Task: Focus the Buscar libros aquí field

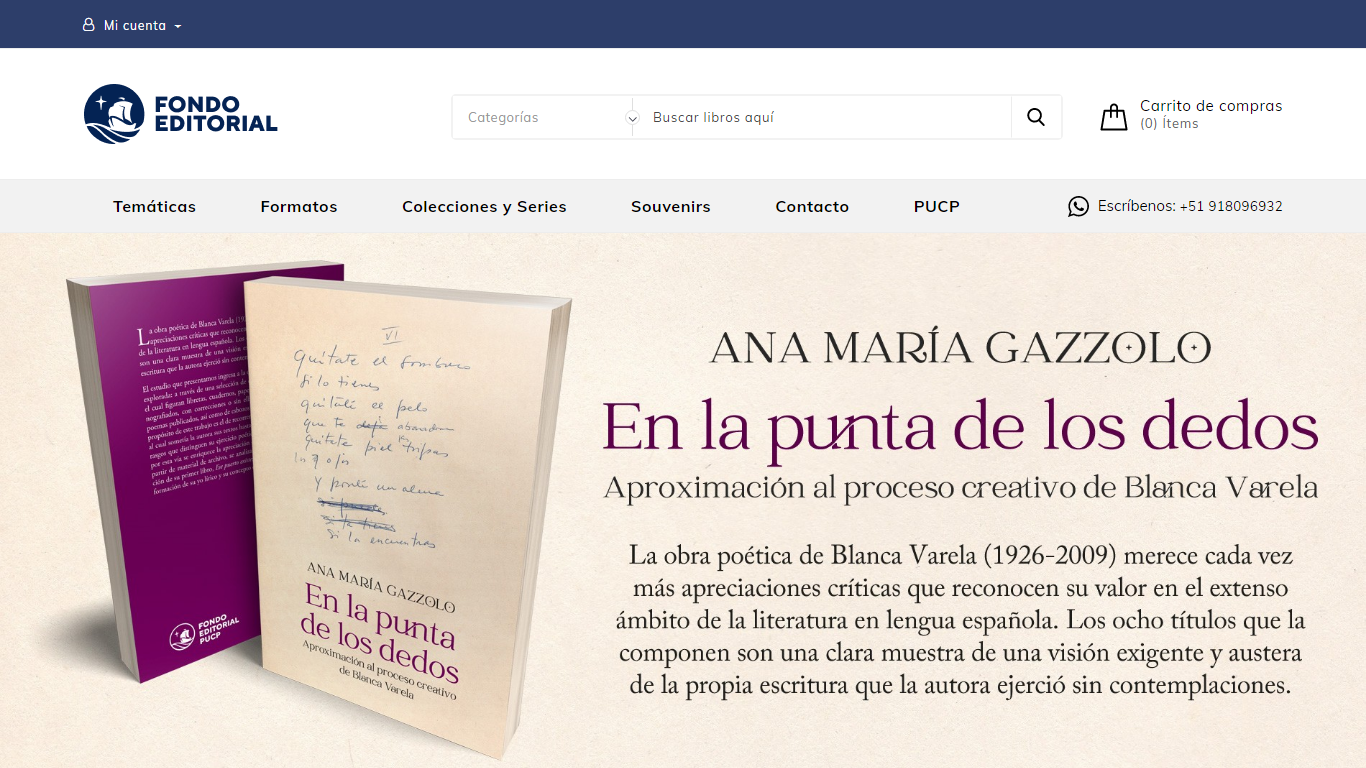Action: point(822,117)
